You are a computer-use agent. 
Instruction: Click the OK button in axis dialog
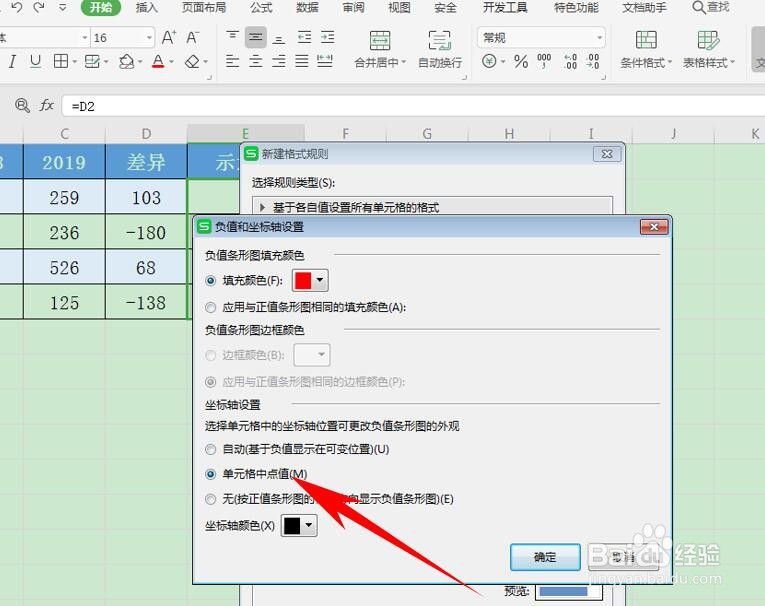tap(545, 557)
